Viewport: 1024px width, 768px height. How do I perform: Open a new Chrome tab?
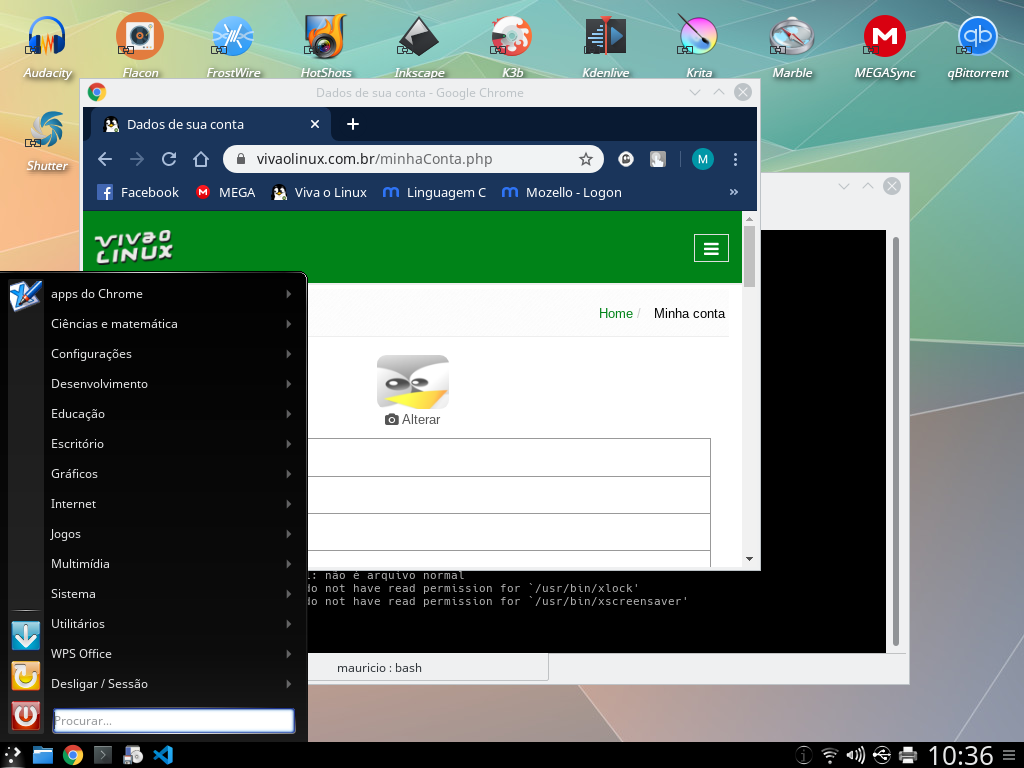(x=353, y=124)
